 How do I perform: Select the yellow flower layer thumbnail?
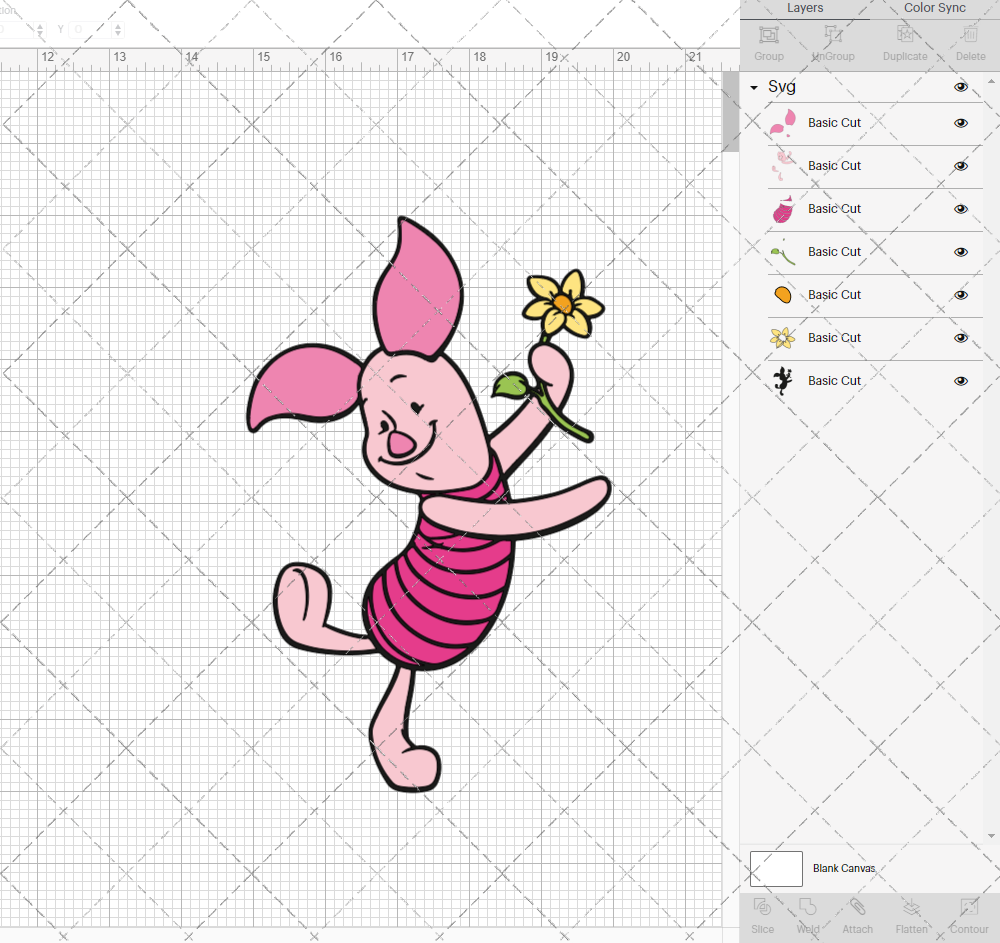click(783, 338)
